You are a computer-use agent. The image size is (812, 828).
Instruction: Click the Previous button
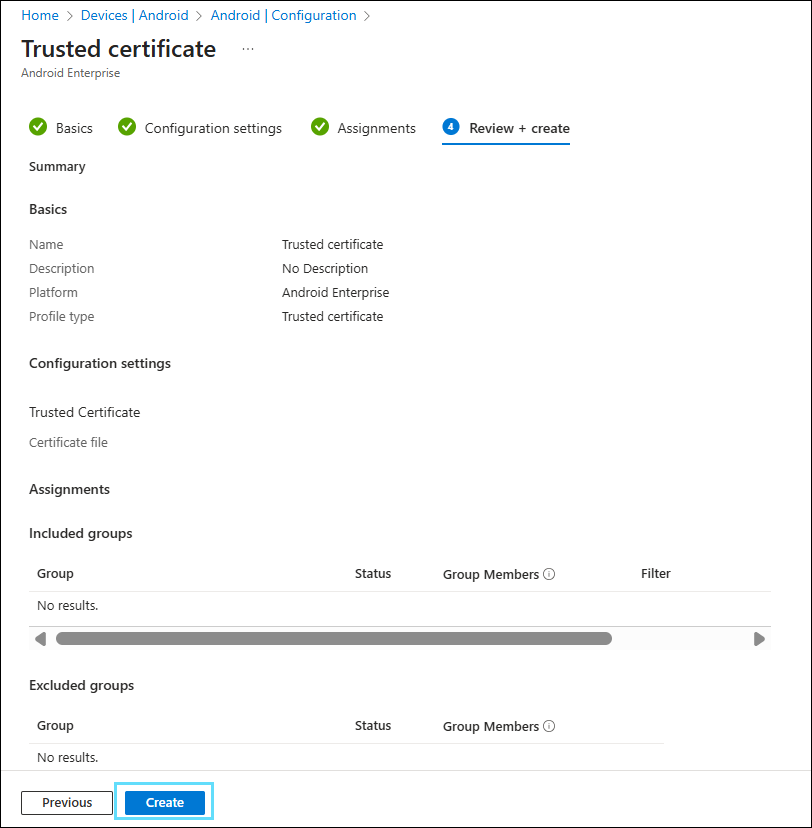(67, 802)
